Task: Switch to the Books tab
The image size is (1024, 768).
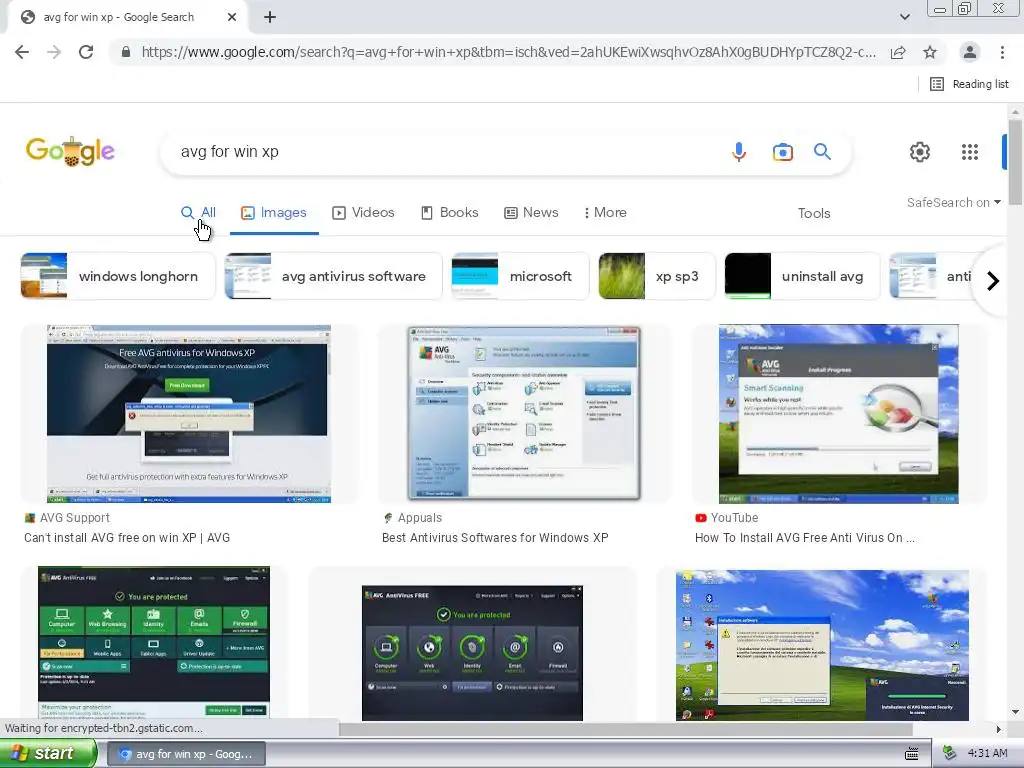Action: [x=450, y=212]
